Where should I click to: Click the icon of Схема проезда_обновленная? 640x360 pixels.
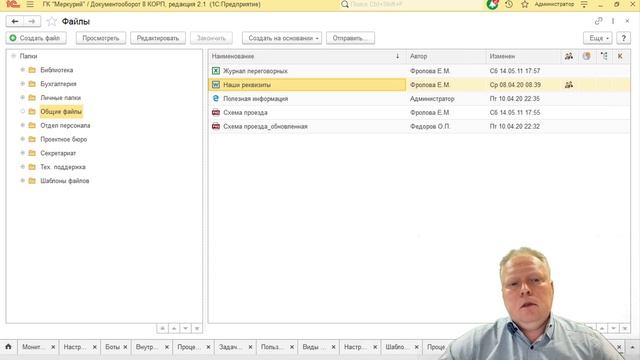[x=216, y=127]
